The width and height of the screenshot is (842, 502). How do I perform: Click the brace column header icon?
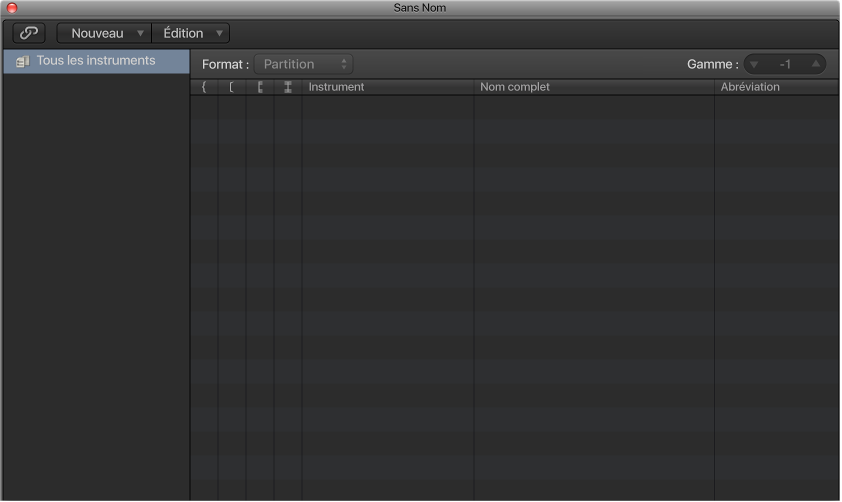pos(204,87)
